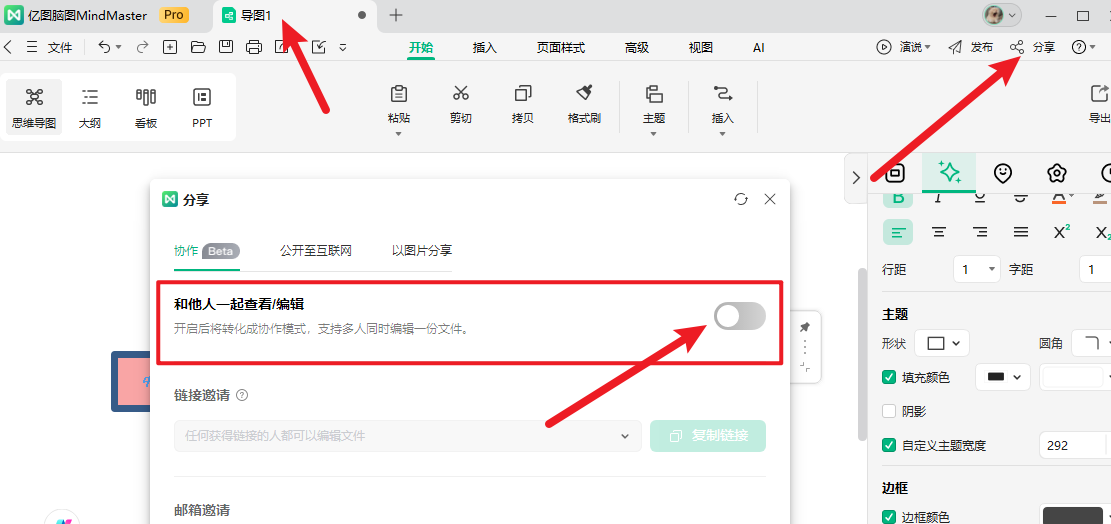
Task: Open the 页面样式 ribbon tab
Action: pos(560,47)
